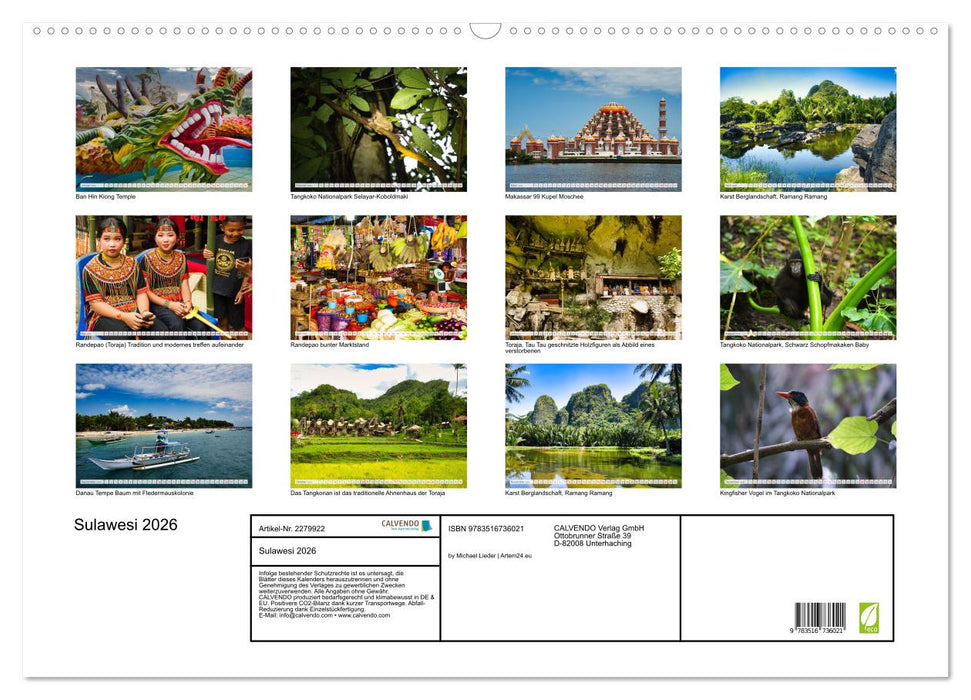971x700 pixels.
Task: Select the Kingfisher Vogel bird photo
Action: coord(806,426)
